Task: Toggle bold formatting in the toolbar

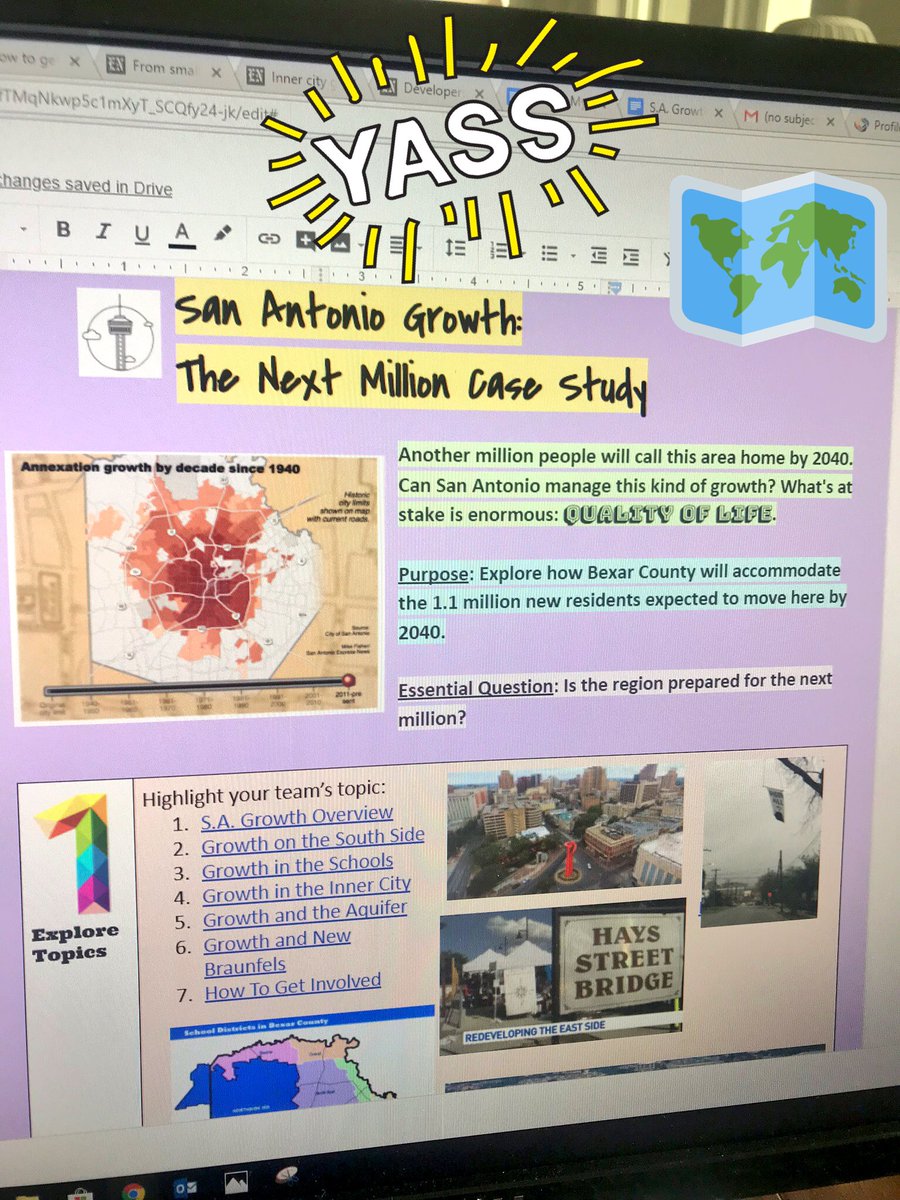Action: coord(62,228)
